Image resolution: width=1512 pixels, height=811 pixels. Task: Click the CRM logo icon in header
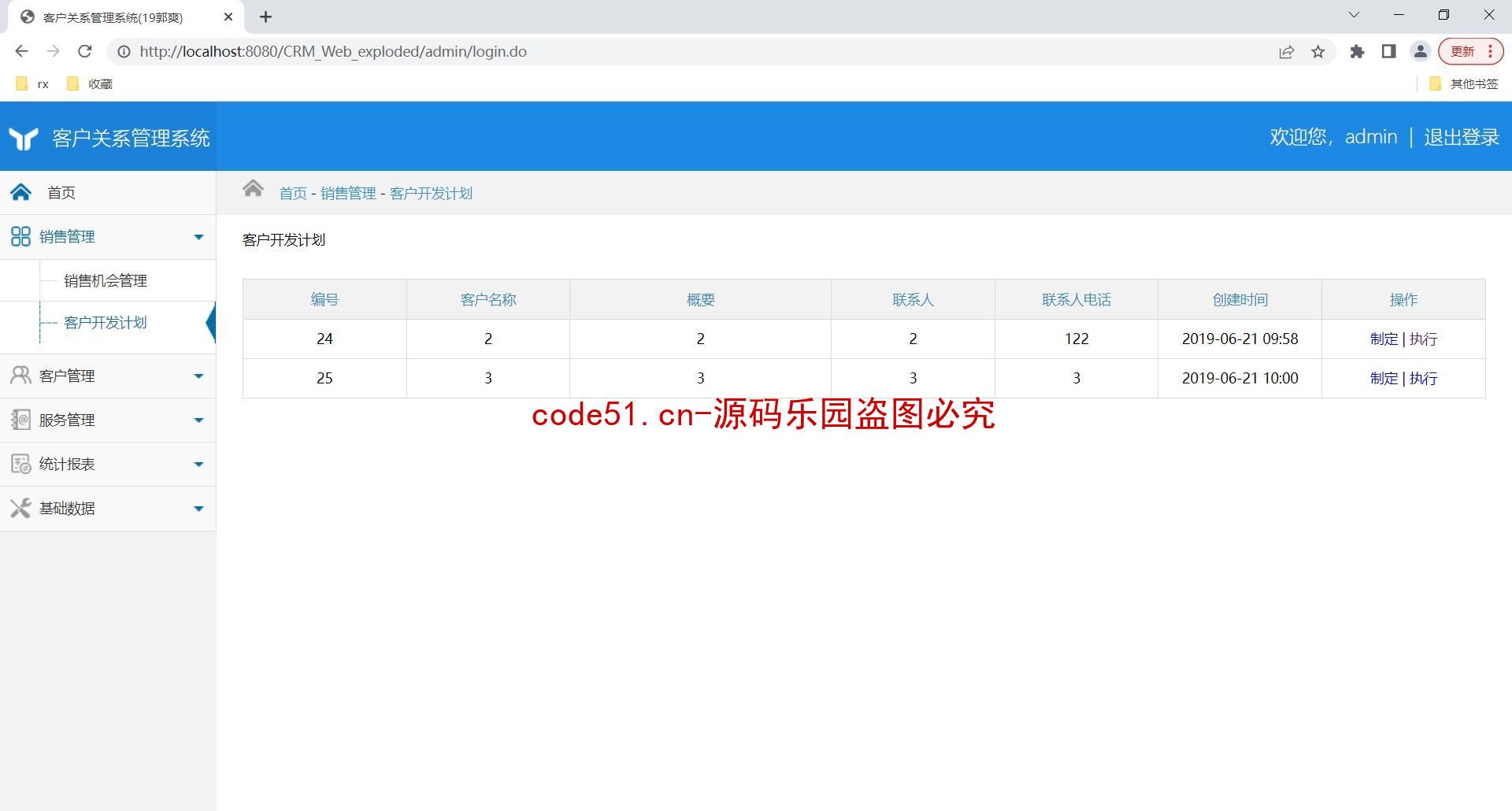point(24,139)
